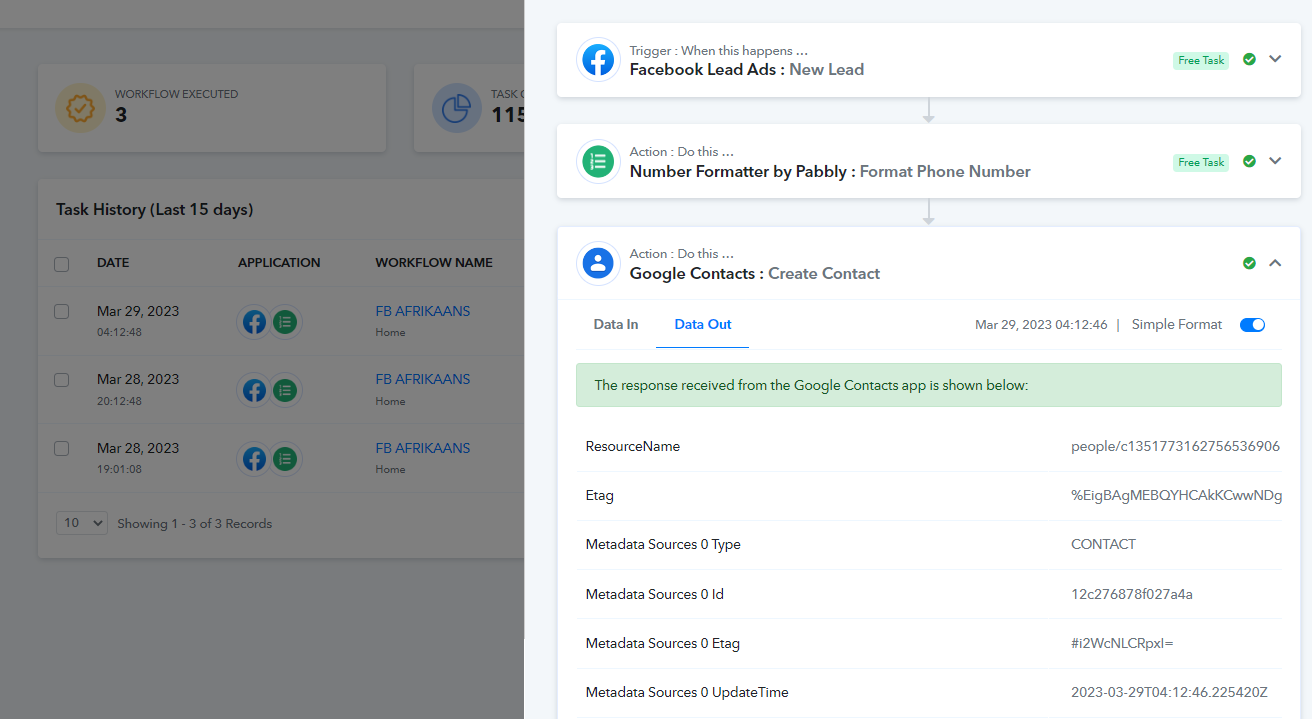Click Facebook icon in Mar 28 19:01:08 row
1312x719 pixels.
[x=255, y=459]
